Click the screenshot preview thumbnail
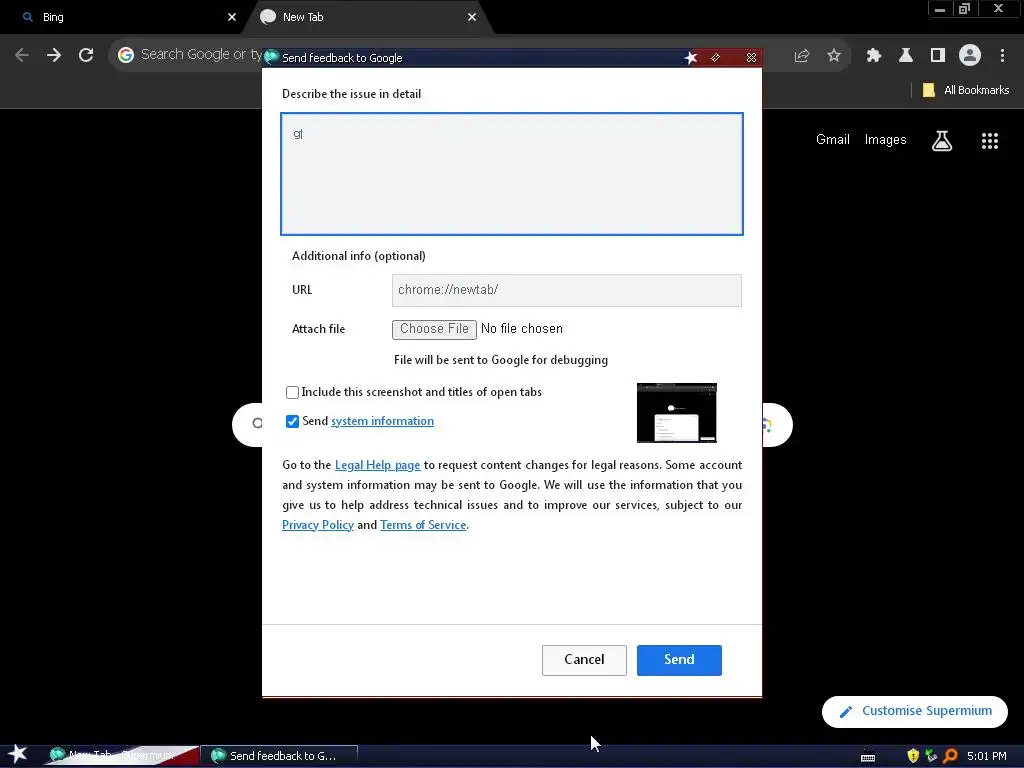The width and height of the screenshot is (1024, 768). (x=677, y=413)
